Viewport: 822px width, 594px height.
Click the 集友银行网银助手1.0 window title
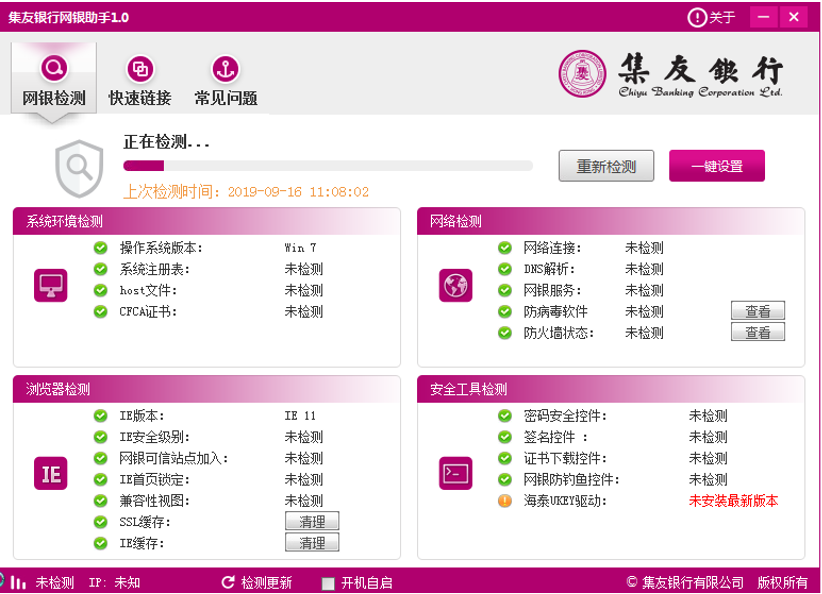click(68, 17)
